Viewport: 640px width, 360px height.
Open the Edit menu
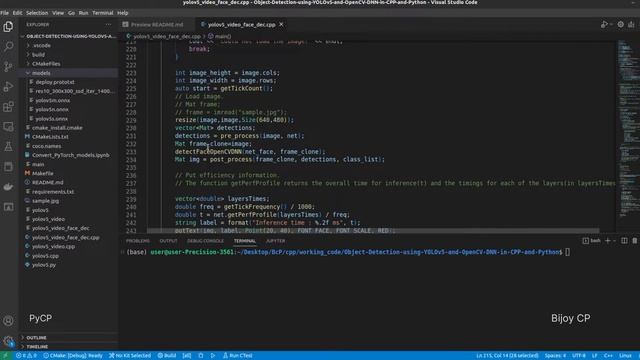click(18, 13)
